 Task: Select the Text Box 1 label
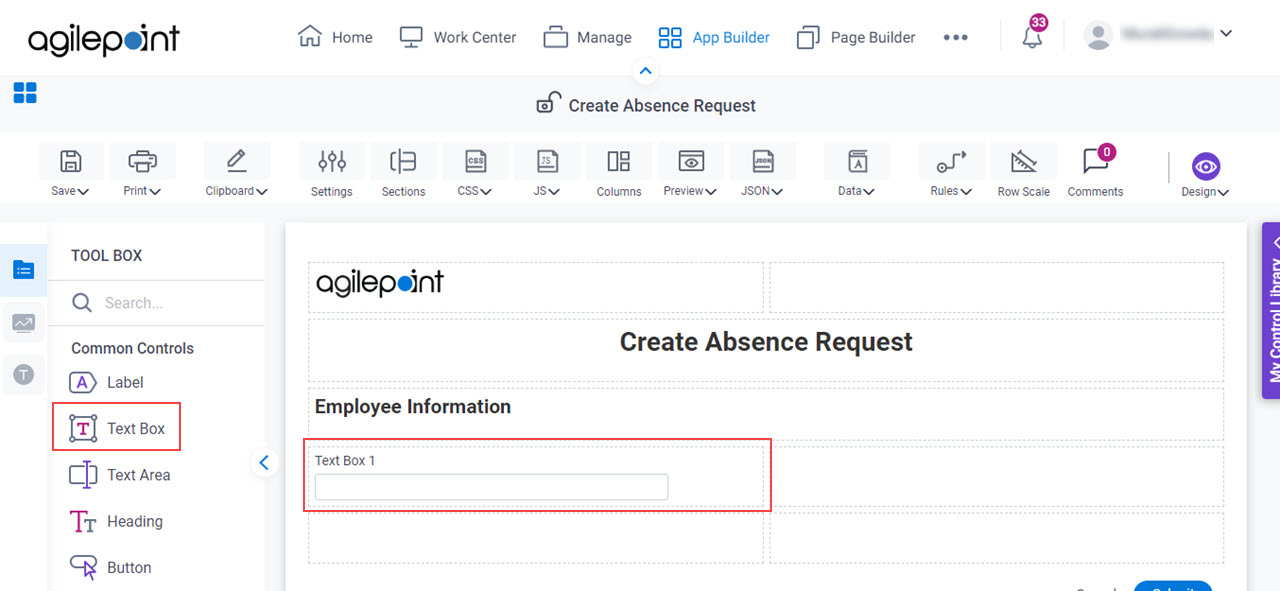345,461
